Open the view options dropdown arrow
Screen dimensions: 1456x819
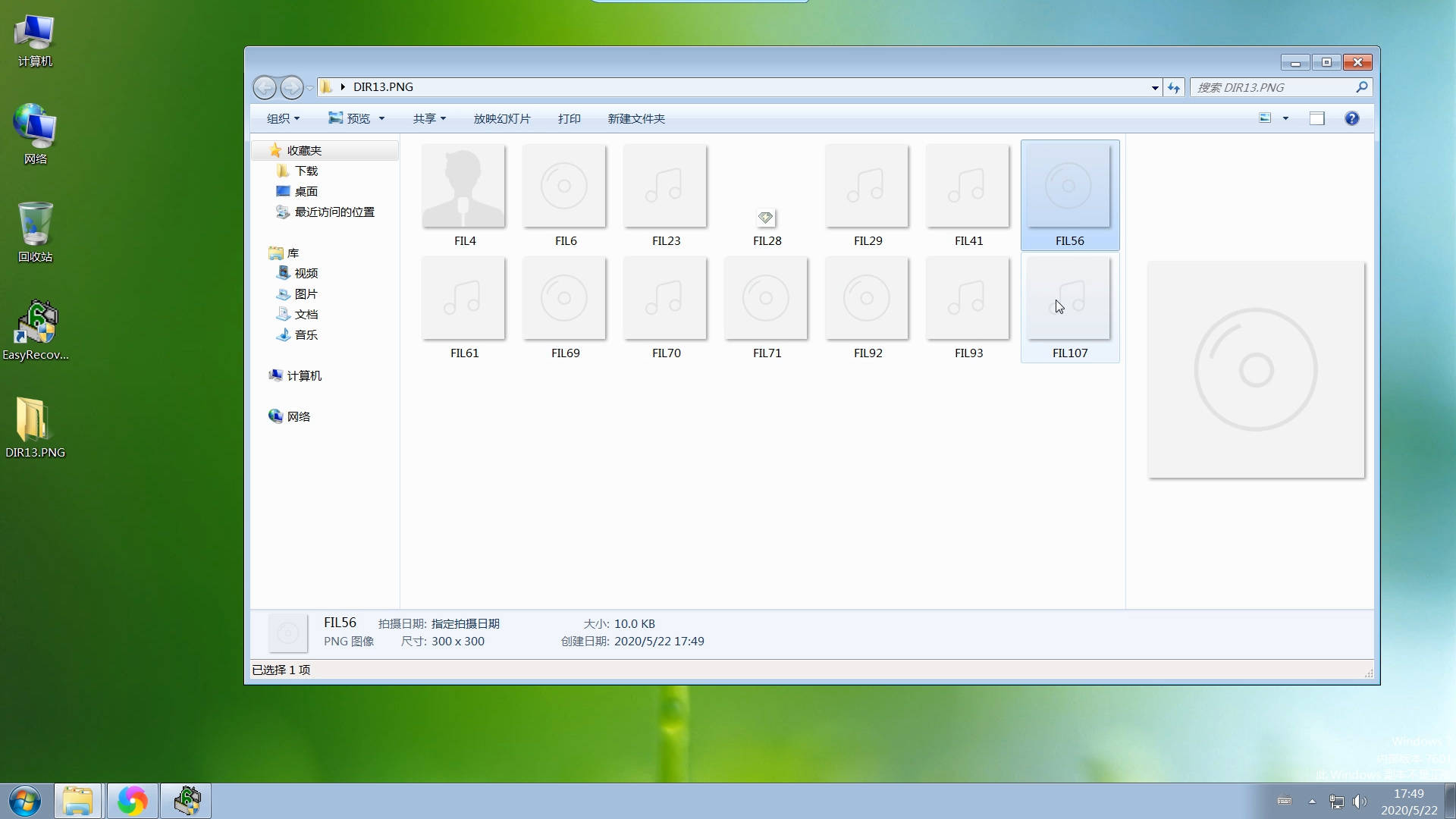tap(1285, 118)
